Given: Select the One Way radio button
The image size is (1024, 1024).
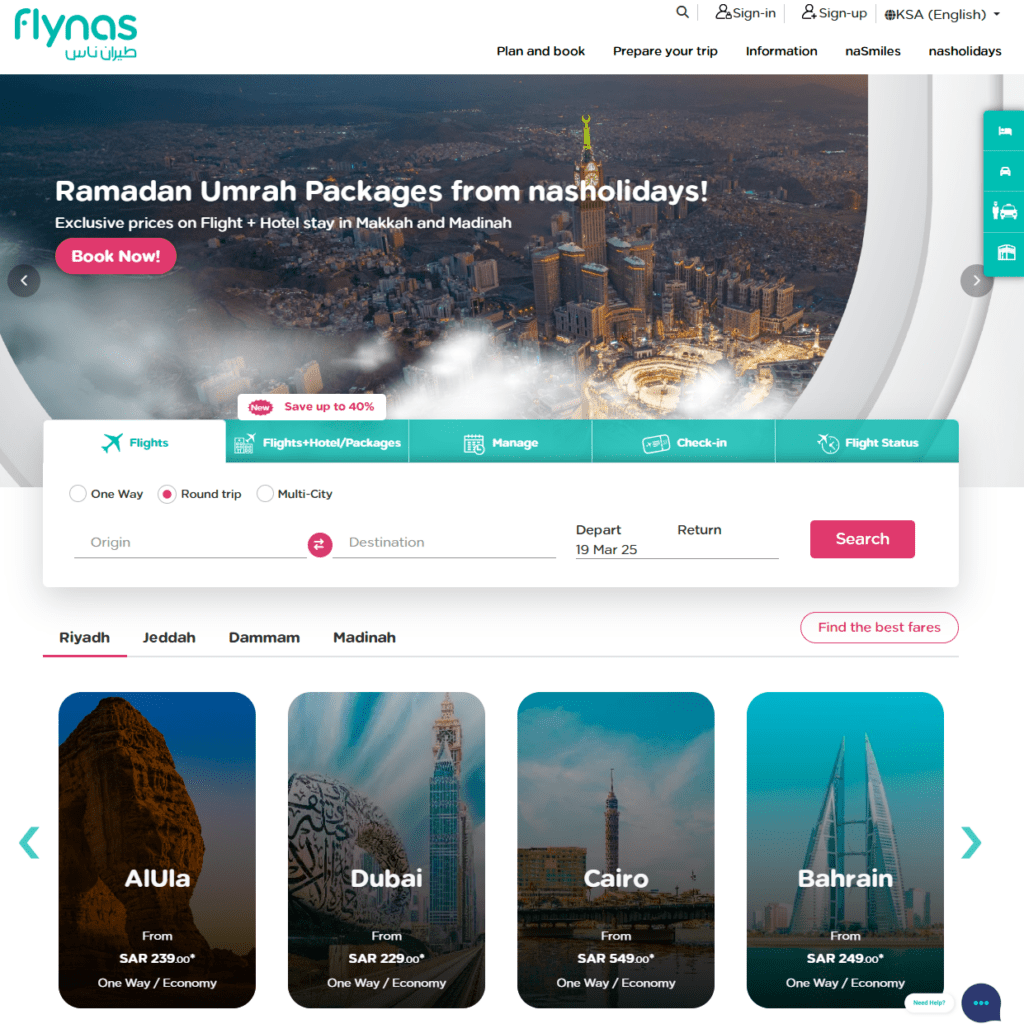Looking at the screenshot, I should pos(78,494).
